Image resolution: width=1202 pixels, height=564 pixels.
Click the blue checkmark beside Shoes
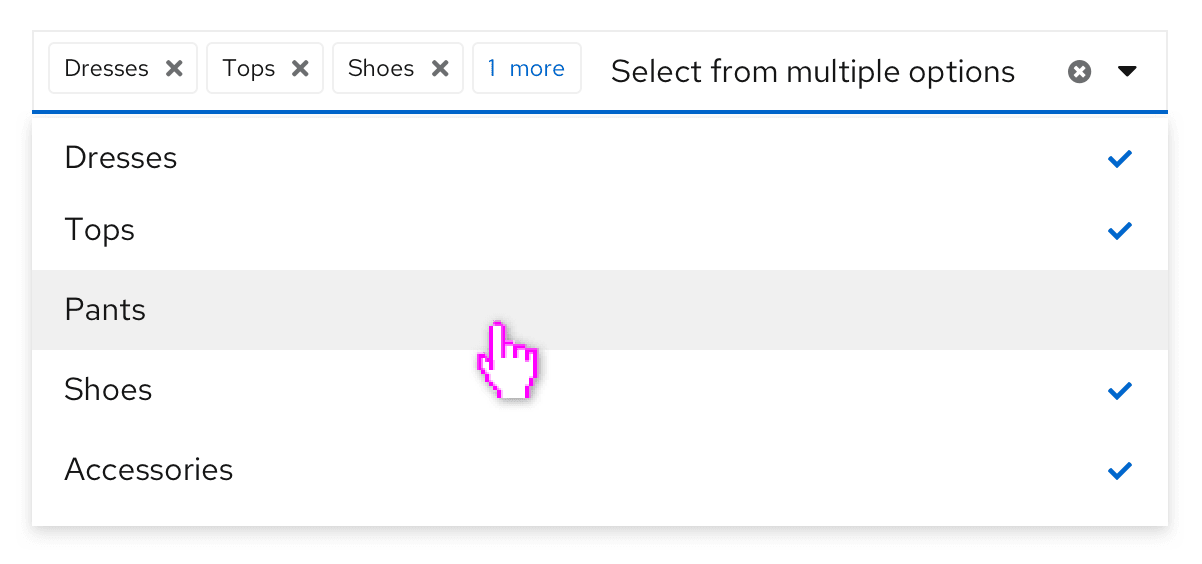(x=1120, y=389)
